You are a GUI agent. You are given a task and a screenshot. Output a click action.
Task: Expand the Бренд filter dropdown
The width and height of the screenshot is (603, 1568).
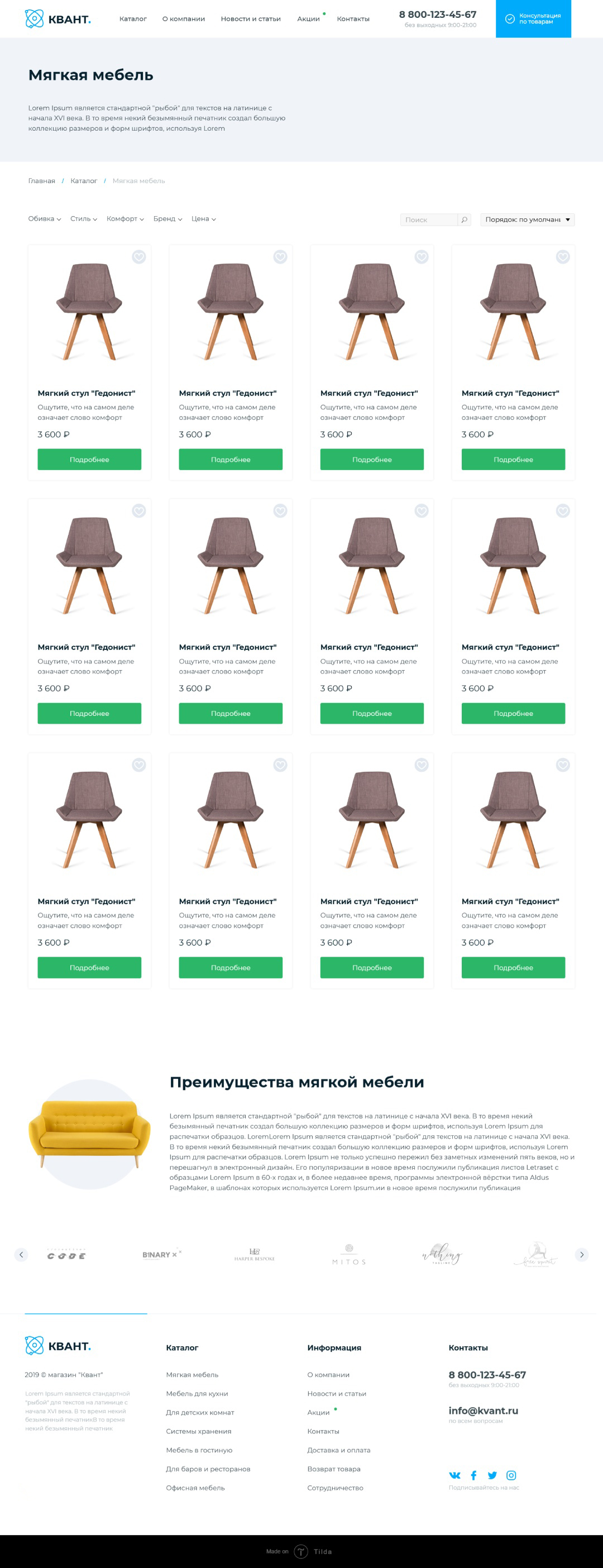[167, 218]
